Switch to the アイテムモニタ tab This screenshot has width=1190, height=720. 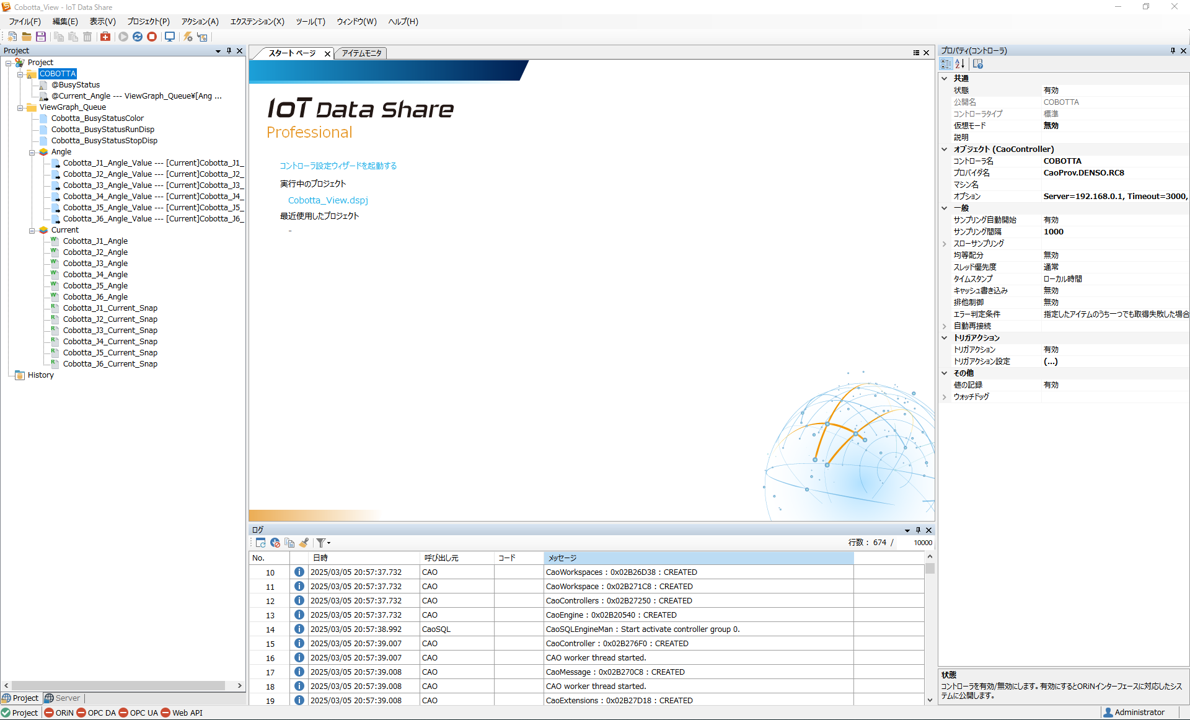click(360, 53)
